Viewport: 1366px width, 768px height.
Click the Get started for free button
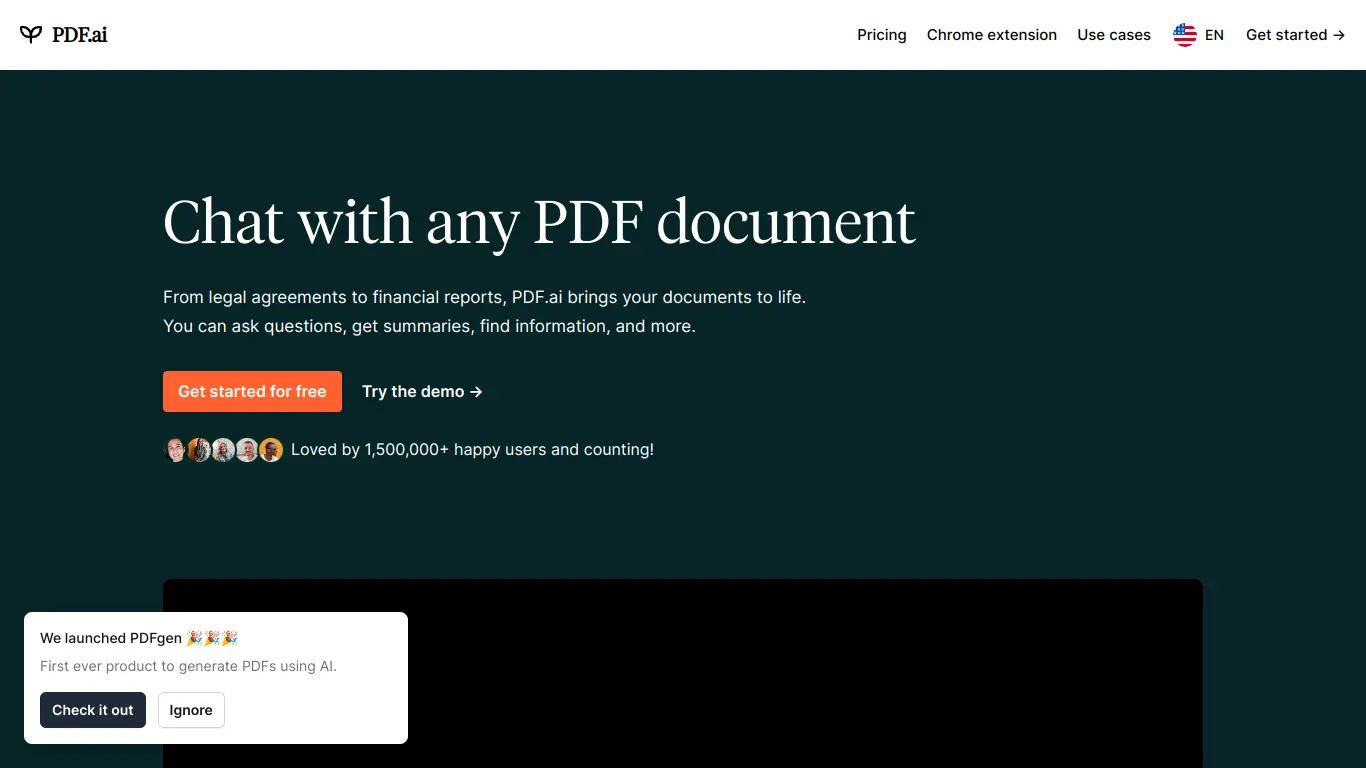point(252,392)
